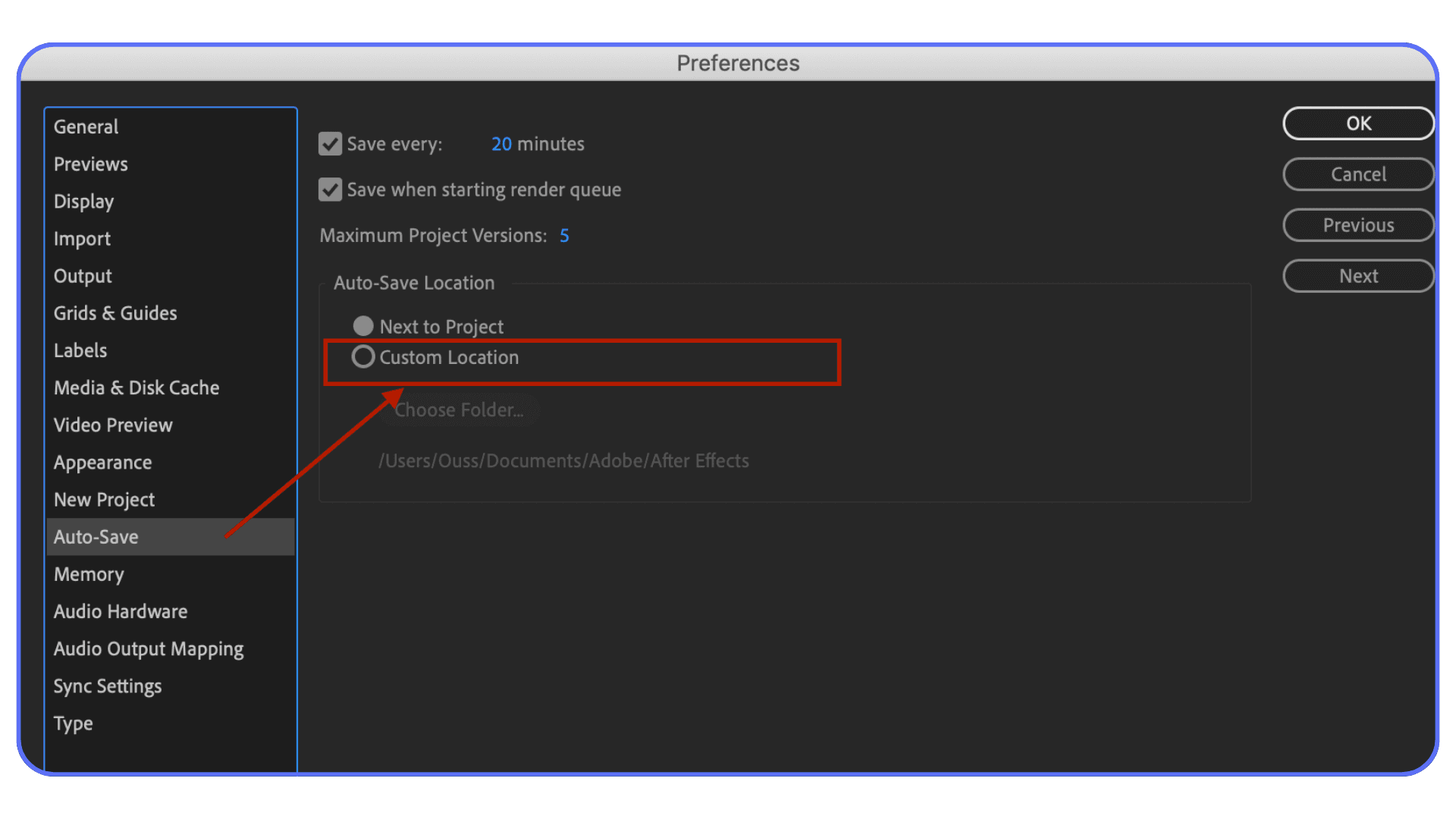1456x819 pixels.
Task: Open Grids & Guides settings
Action: (115, 312)
